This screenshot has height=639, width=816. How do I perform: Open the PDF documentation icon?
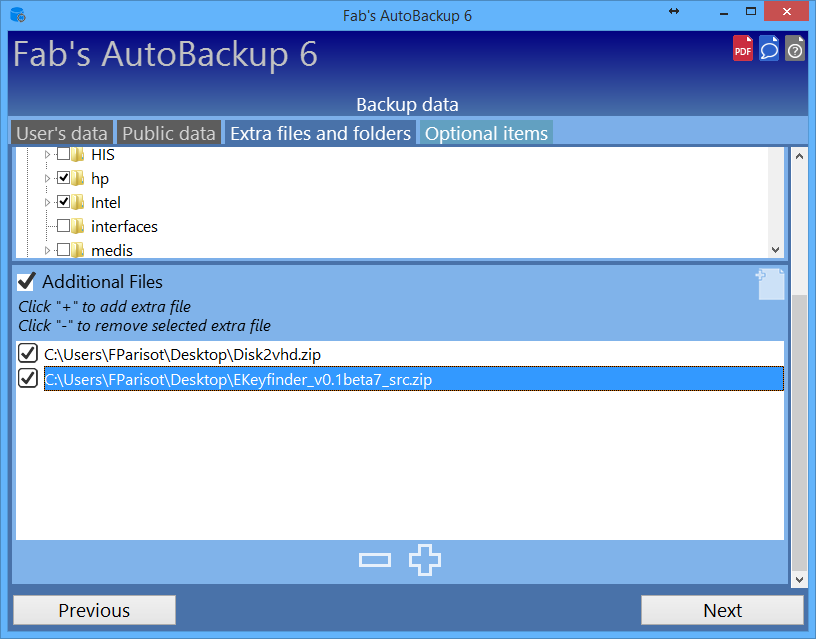pyautogui.click(x=743, y=48)
